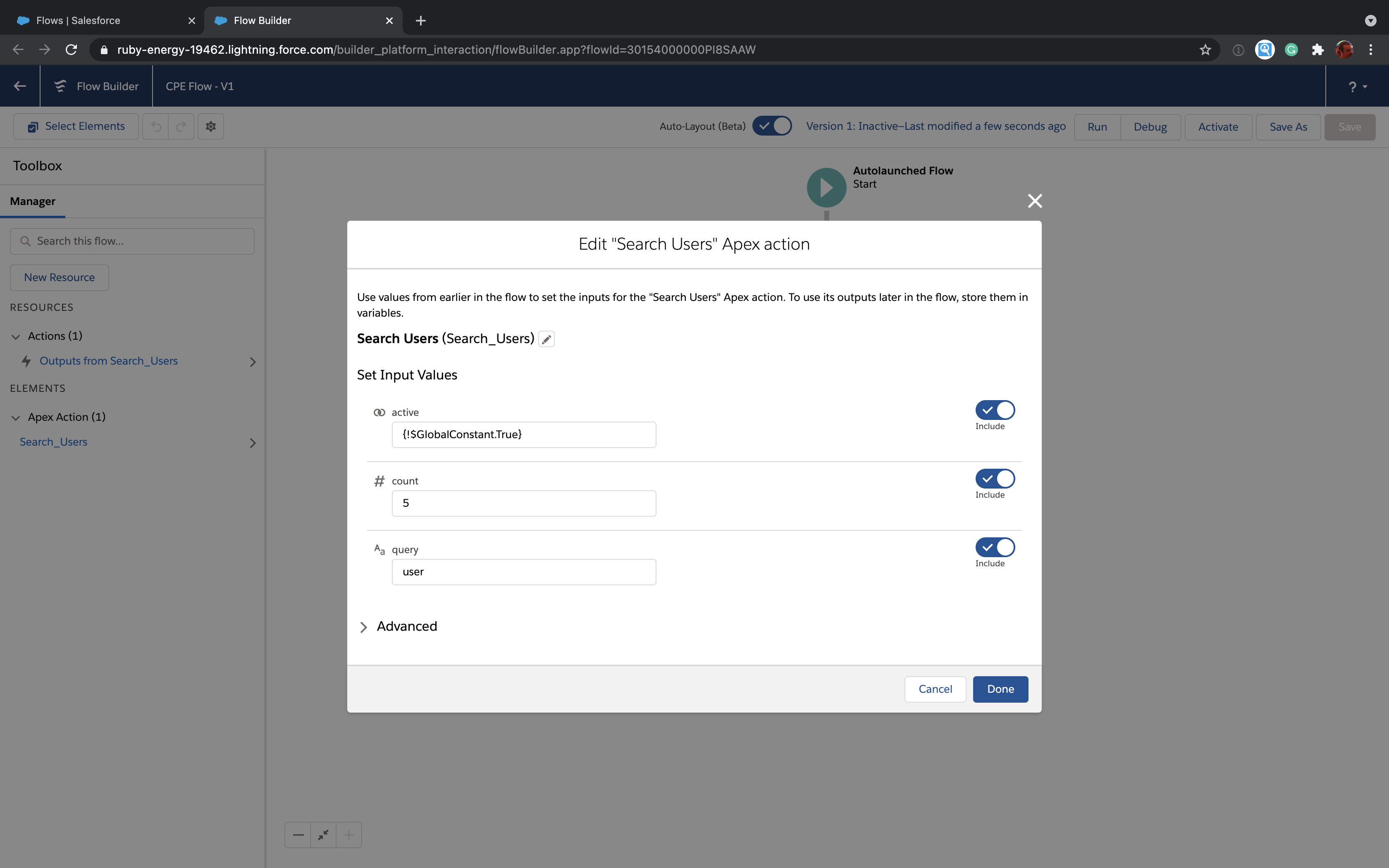
Task: Collapse the Actions (1) resources group
Action: pyautogui.click(x=16, y=336)
